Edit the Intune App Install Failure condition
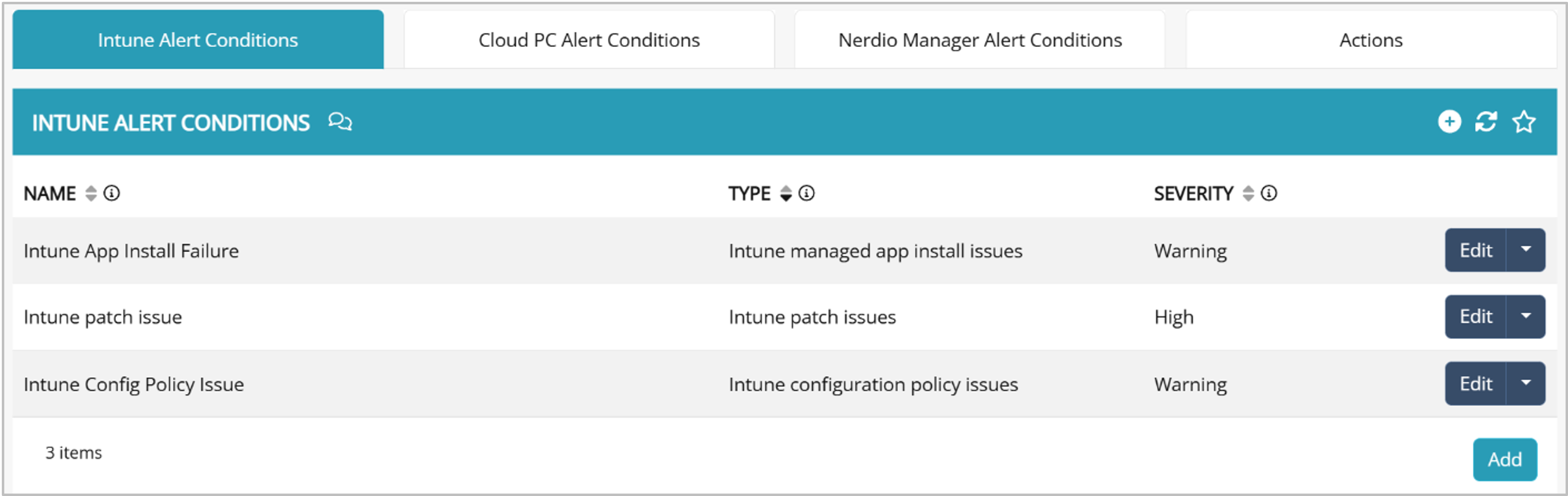This screenshot has width=1568, height=496. 1476,250
